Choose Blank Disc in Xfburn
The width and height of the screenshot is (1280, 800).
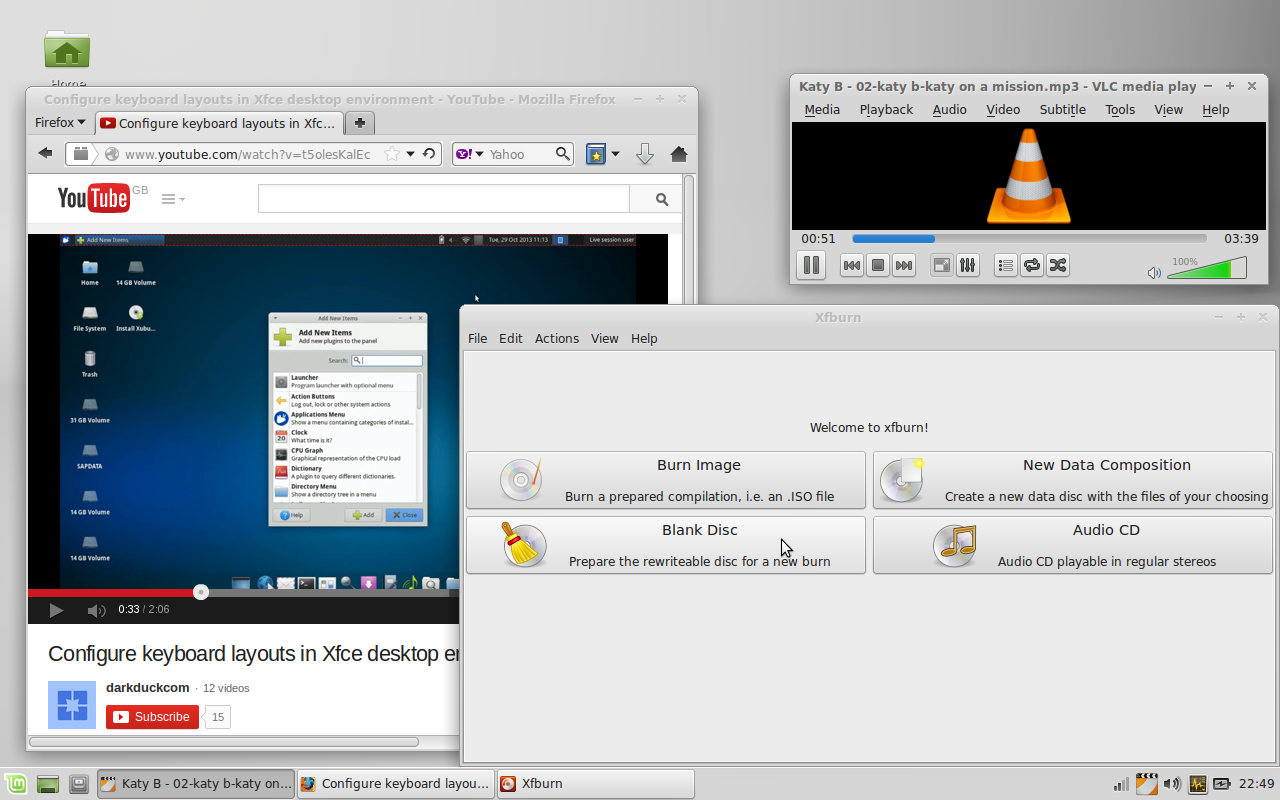click(x=666, y=545)
